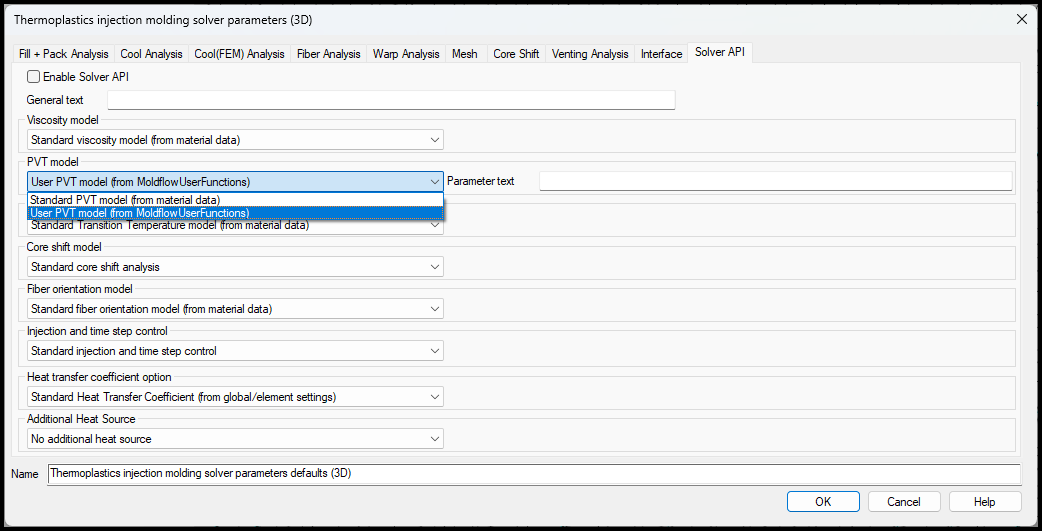The width and height of the screenshot is (1042, 531).
Task: Select the Interface tab
Action: click(x=661, y=54)
